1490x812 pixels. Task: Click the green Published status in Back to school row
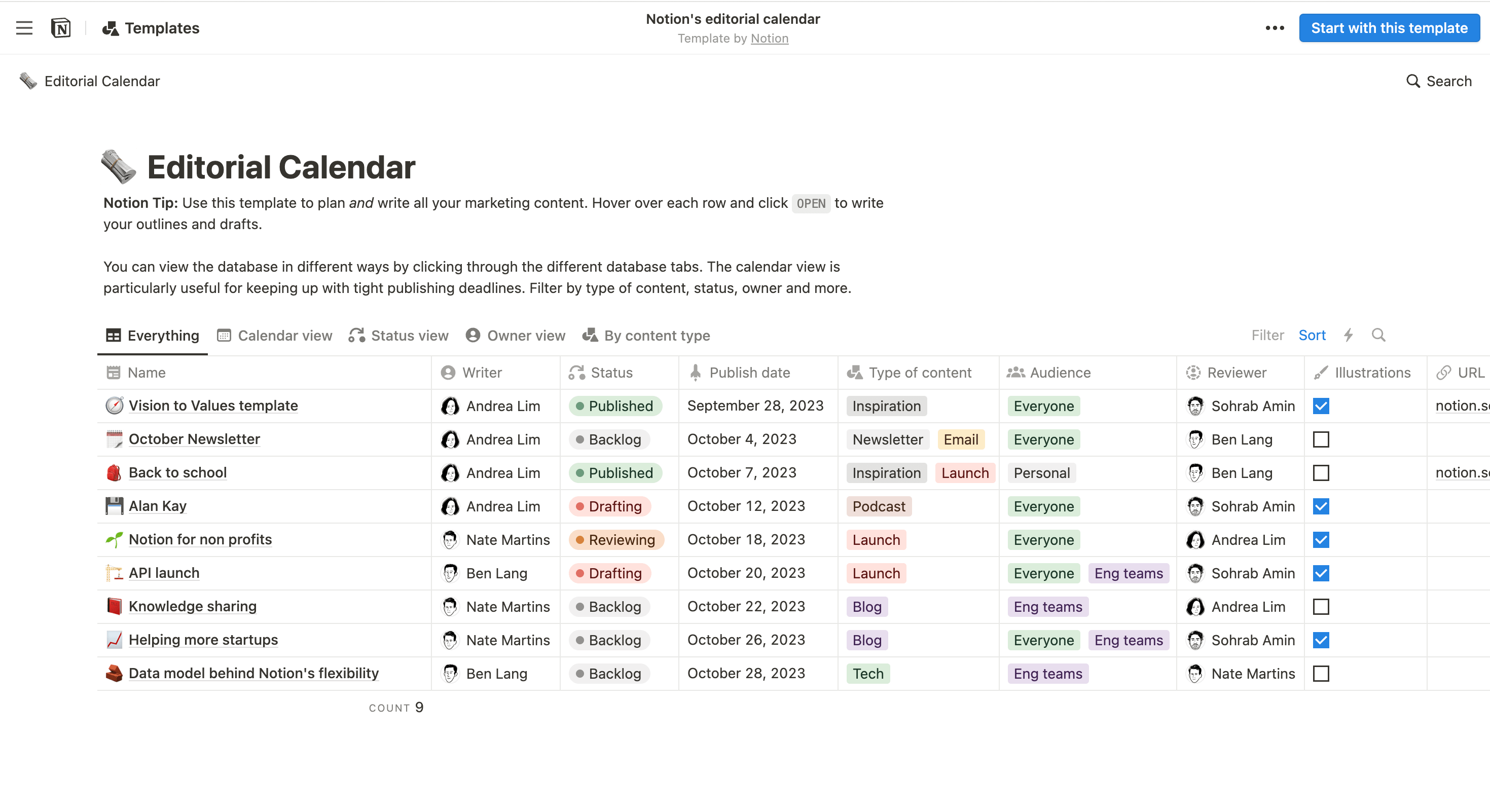(615, 473)
